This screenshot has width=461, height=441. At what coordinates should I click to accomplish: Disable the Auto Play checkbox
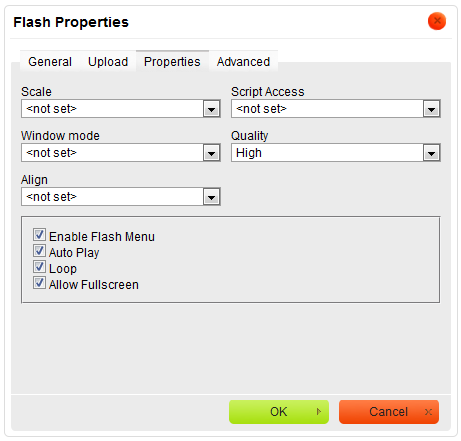39,251
